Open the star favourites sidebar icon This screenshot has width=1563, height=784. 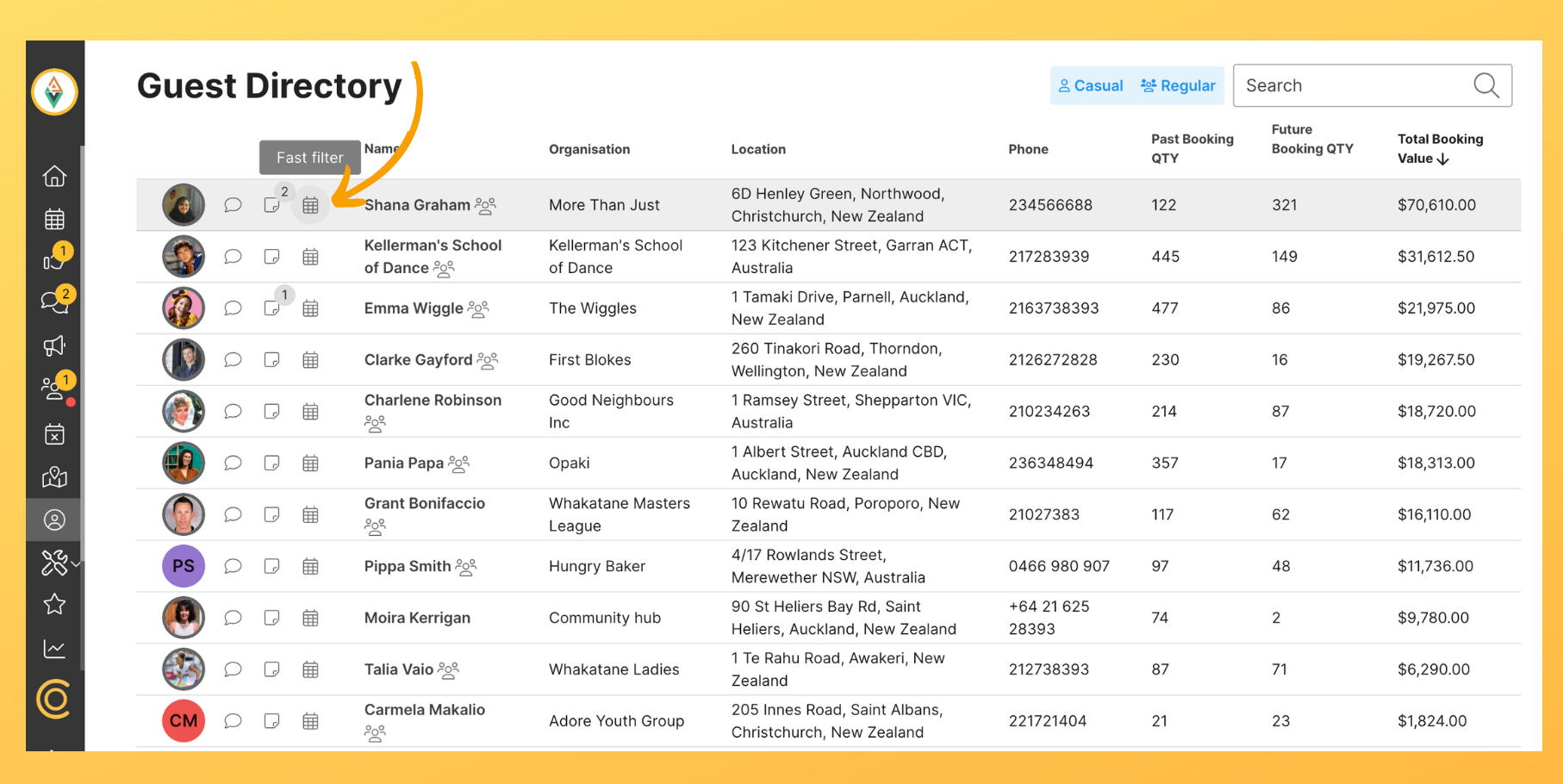[54, 605]
